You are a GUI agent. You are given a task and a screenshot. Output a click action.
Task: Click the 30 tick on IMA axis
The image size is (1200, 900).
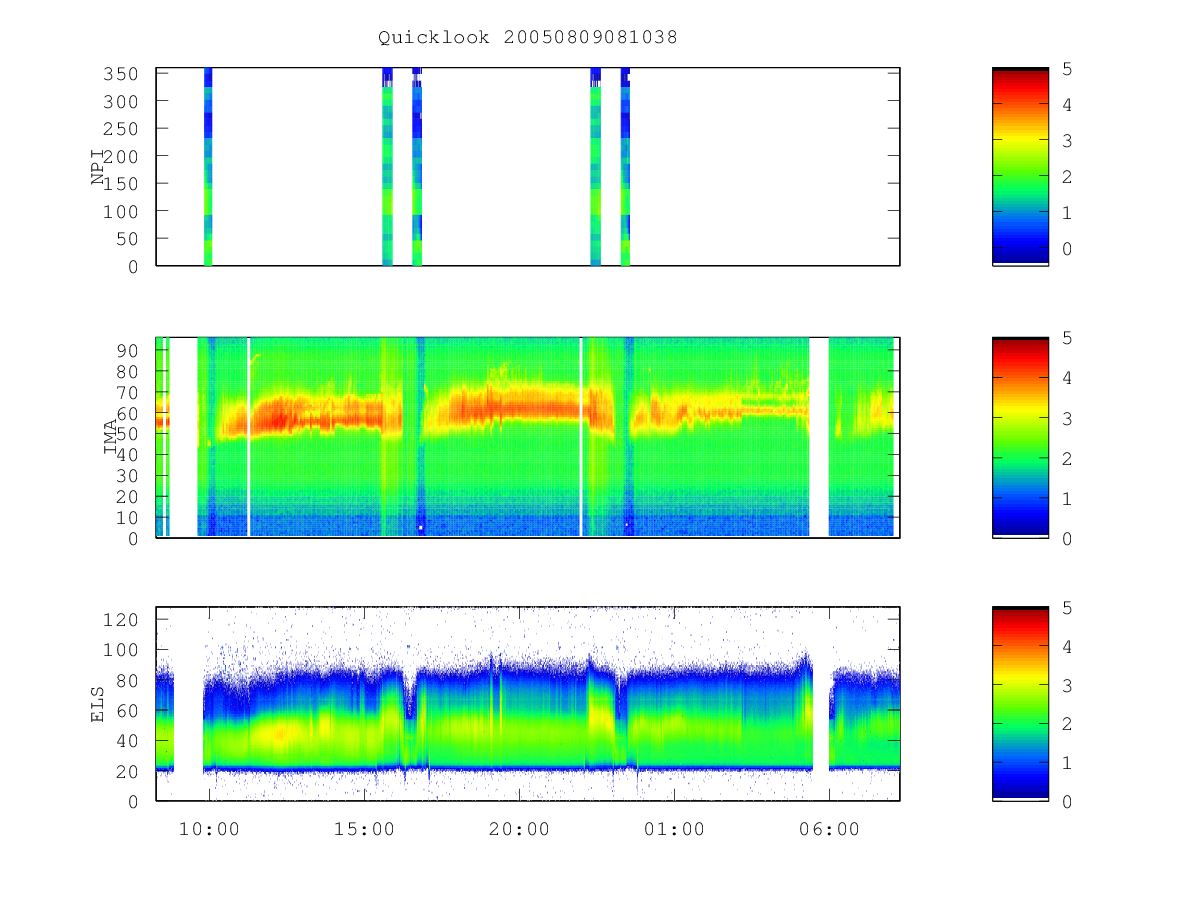(x=129, y=476)
